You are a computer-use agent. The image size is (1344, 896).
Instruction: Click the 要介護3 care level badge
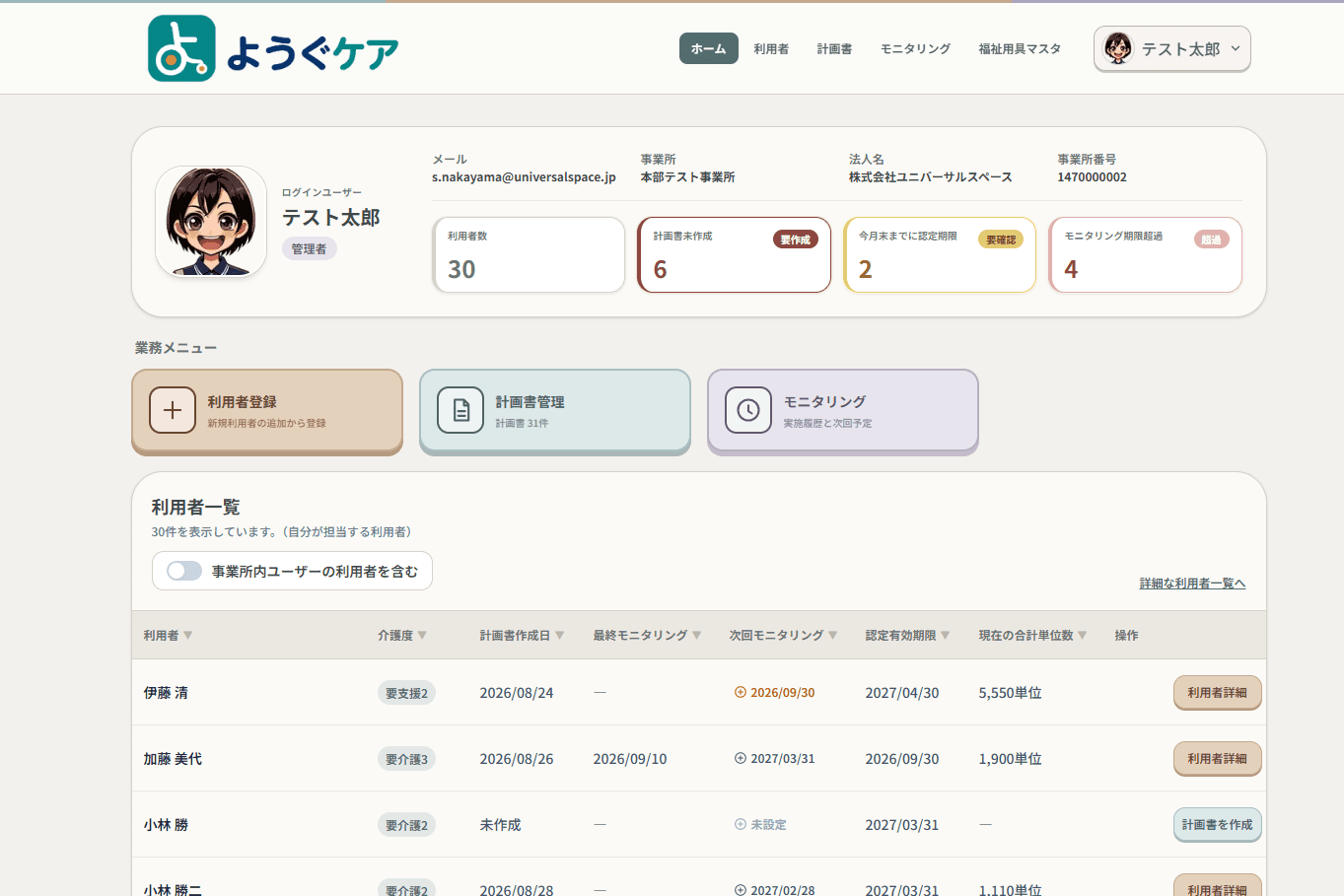(x=406, y=759)
